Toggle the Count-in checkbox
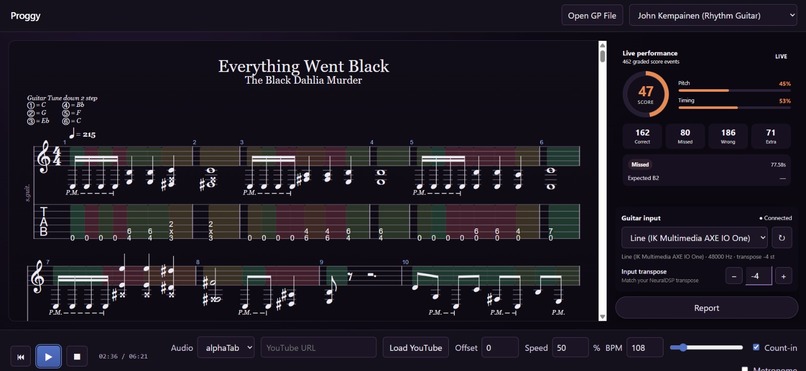The width and height of the screenshot is (806, 371). [x=756, y=347]
